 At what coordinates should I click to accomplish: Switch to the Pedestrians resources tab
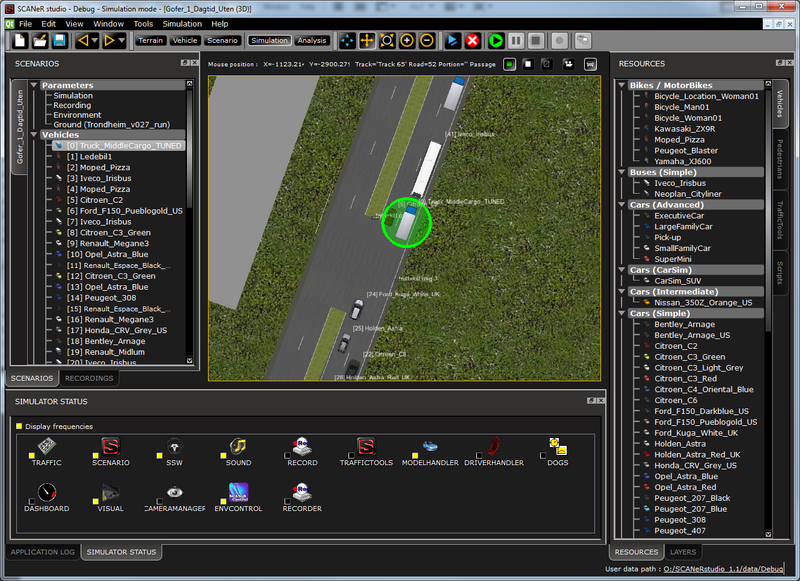click(x=780, y=160)
